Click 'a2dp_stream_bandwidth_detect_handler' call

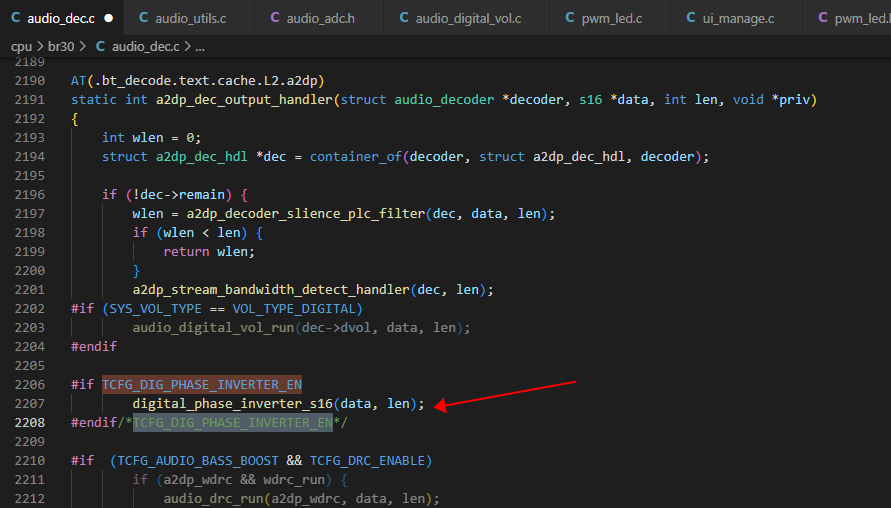point(271,290)
